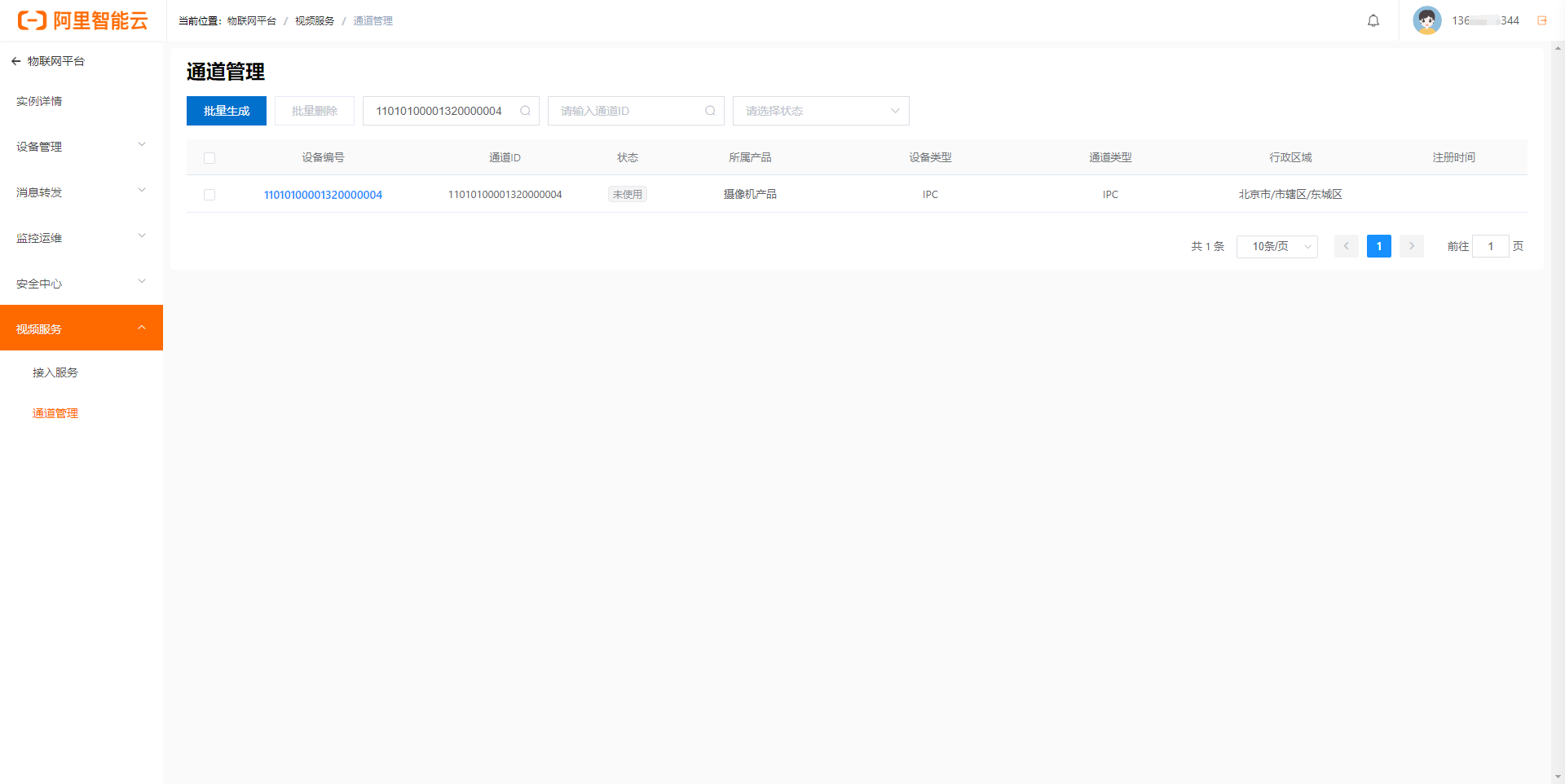Screen dimensions: 1565x784
Task: Open device link 11010100001320000004
Action: (x=323, y=195)
